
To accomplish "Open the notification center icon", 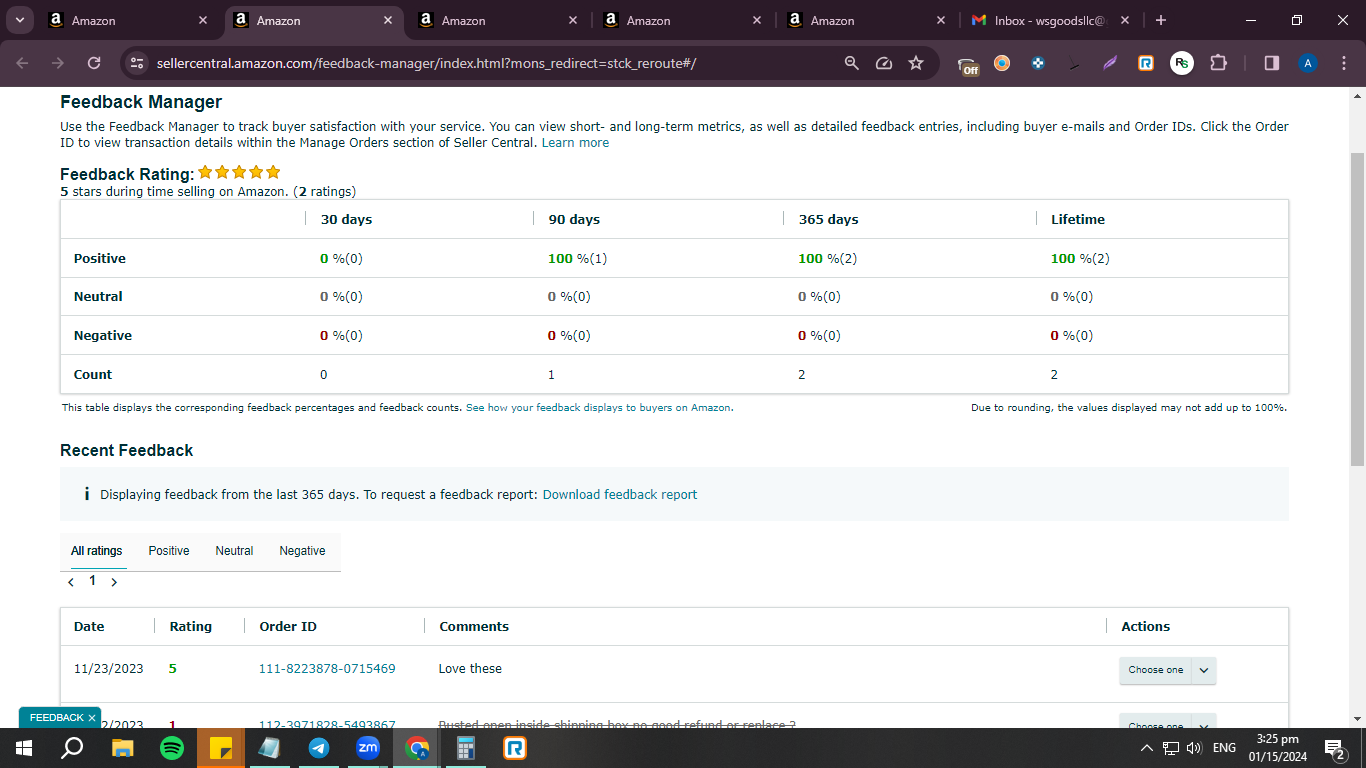I will pyautogui.click(x=1335, y=748).
